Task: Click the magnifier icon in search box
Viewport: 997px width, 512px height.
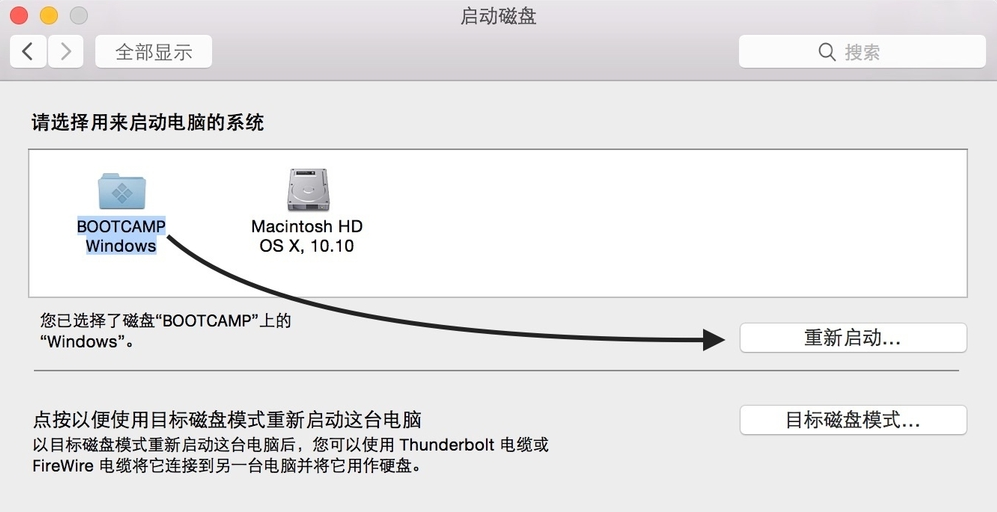Action: tap(827, 52)
